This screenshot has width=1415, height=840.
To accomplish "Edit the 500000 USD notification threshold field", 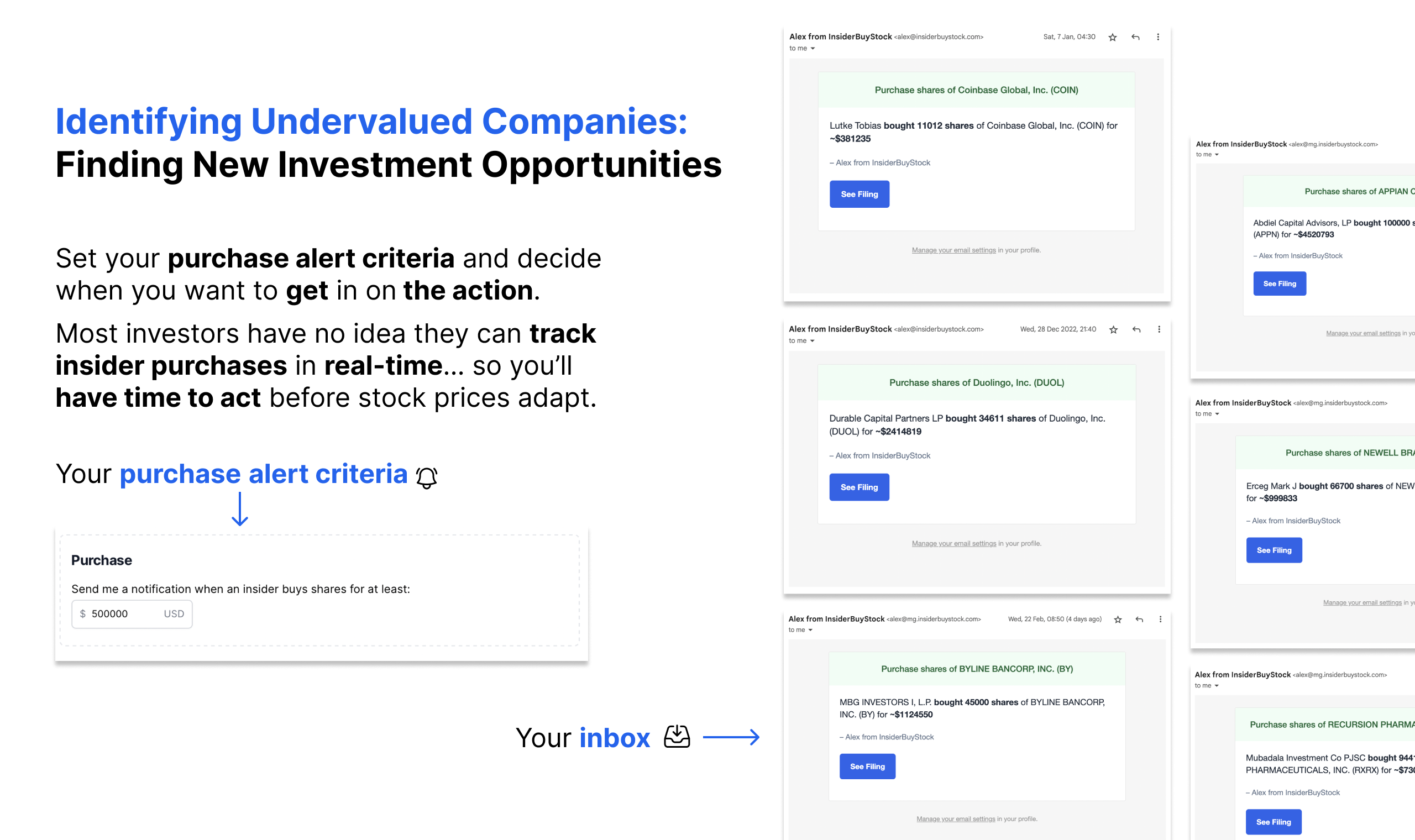I will pos(132,613).
